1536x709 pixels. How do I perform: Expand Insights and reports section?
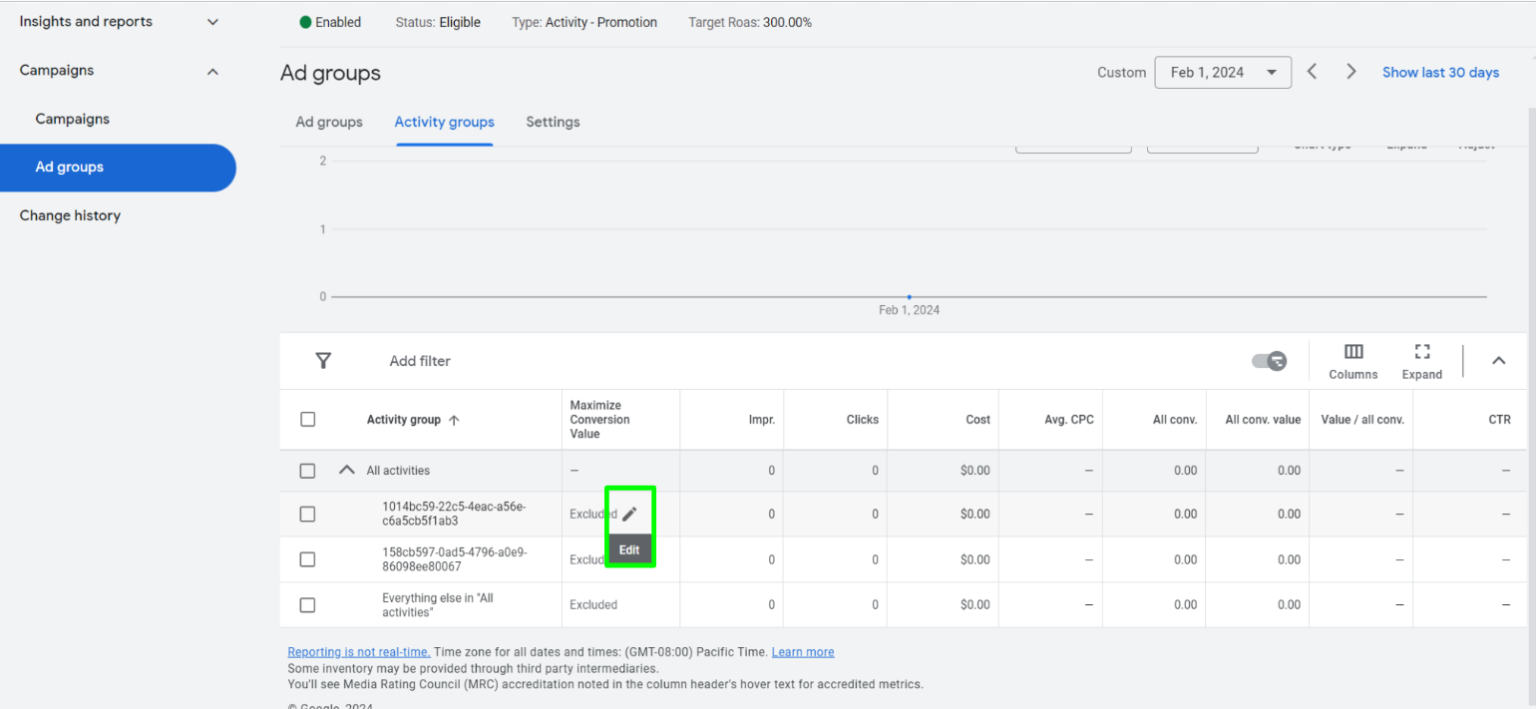tap(212, 22)
